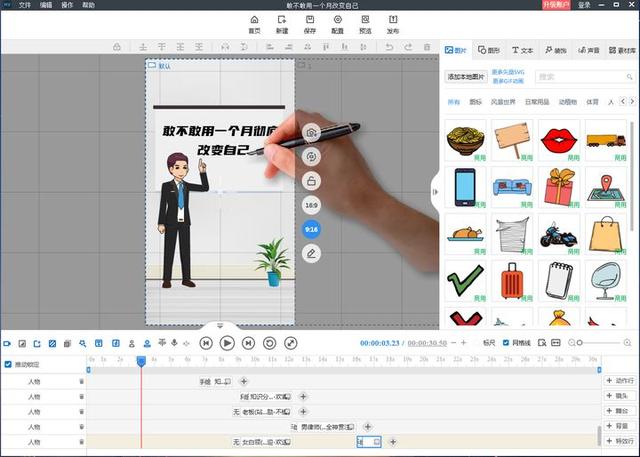
Task: Select the 16:9 aspect ratio button
Action: coord(311,205)
